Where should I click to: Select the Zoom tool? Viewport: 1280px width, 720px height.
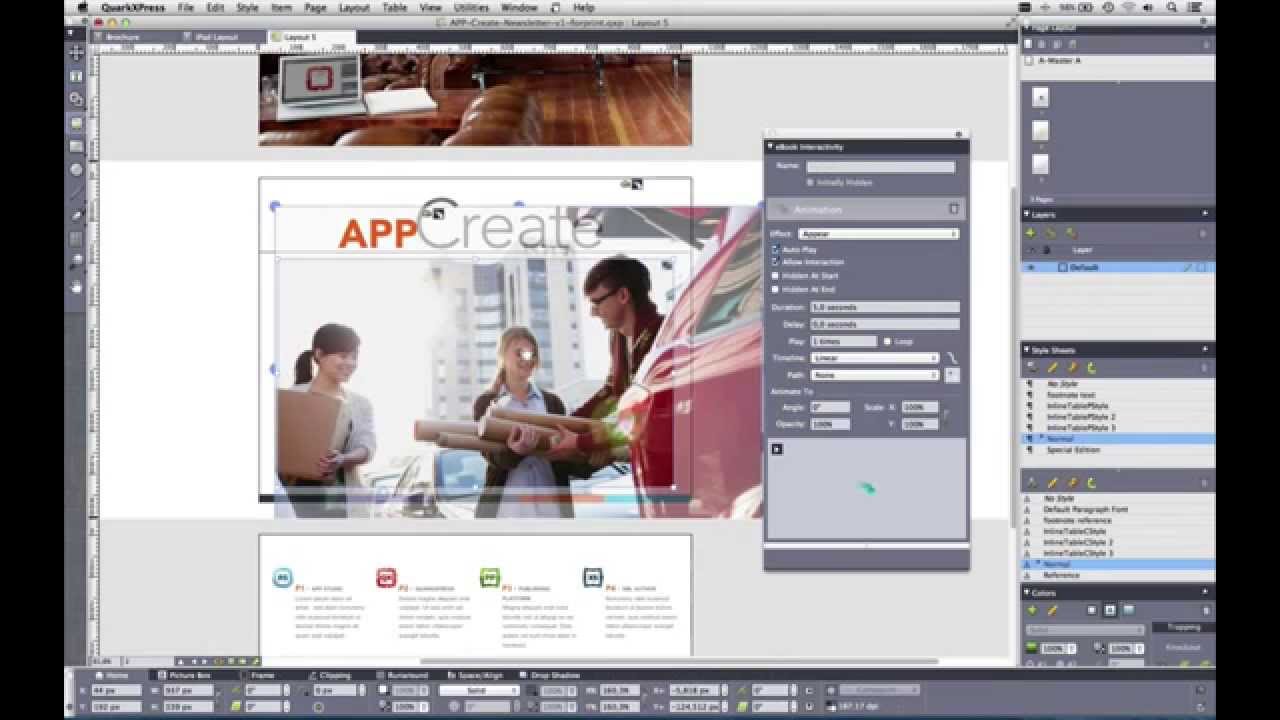coord(76,262)
